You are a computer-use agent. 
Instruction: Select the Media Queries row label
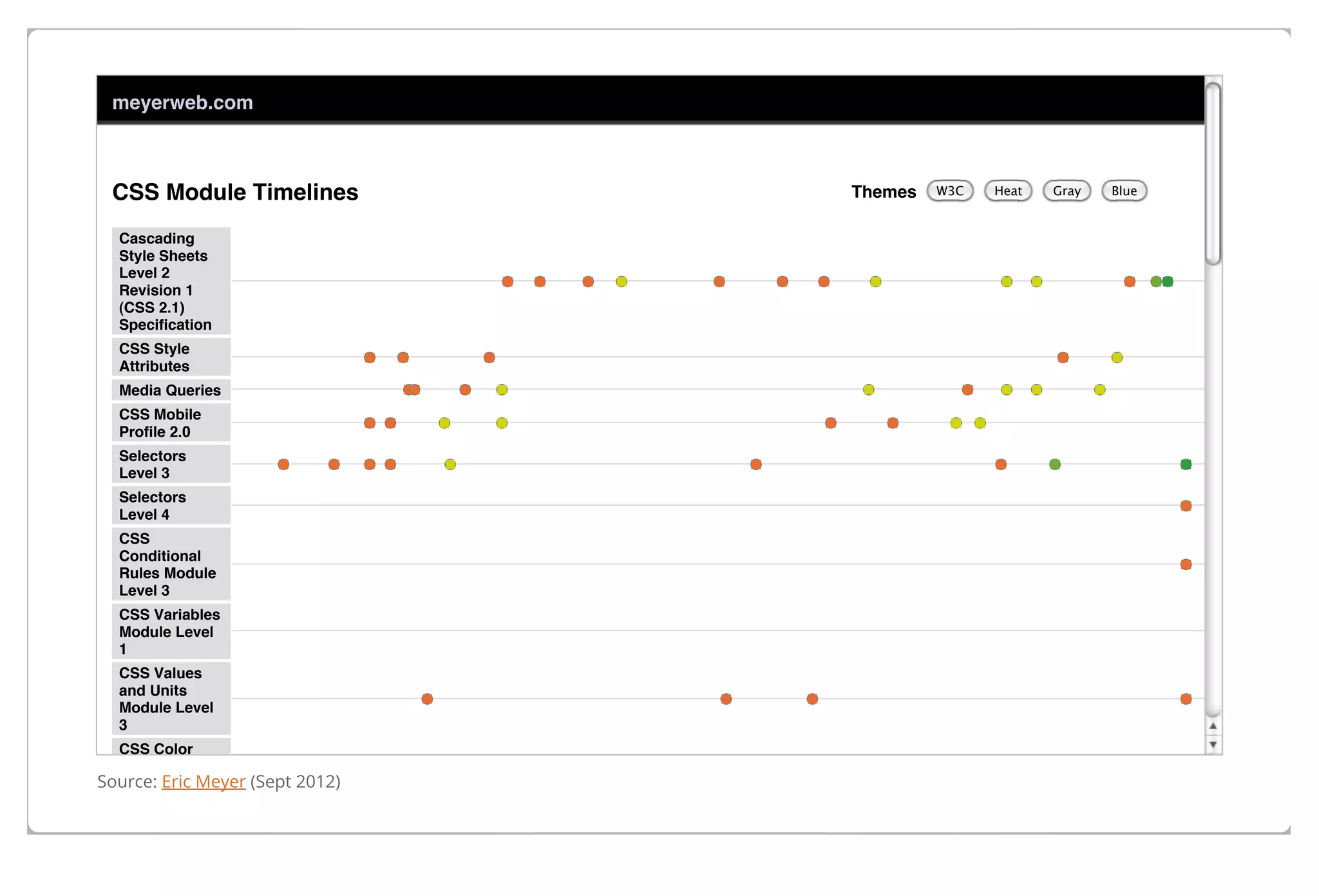pyautogui.click(x=170, y=390)
